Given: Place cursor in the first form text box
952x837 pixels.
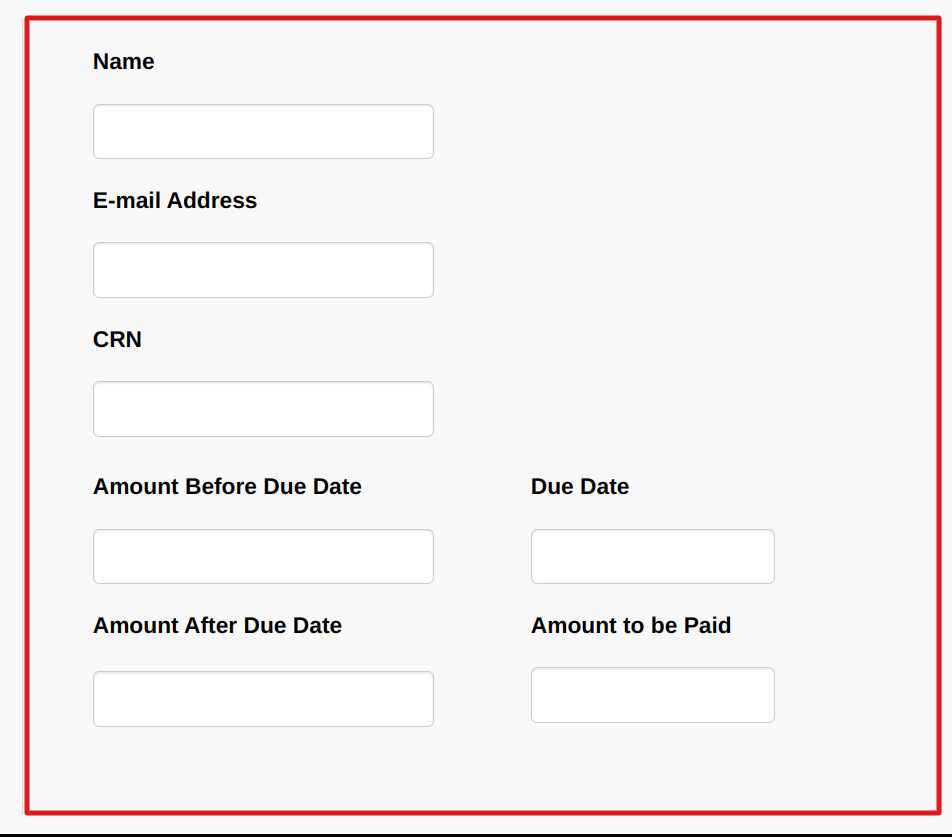Looking at the screenshot, I should pyautogui.click(x=263, y=131).
